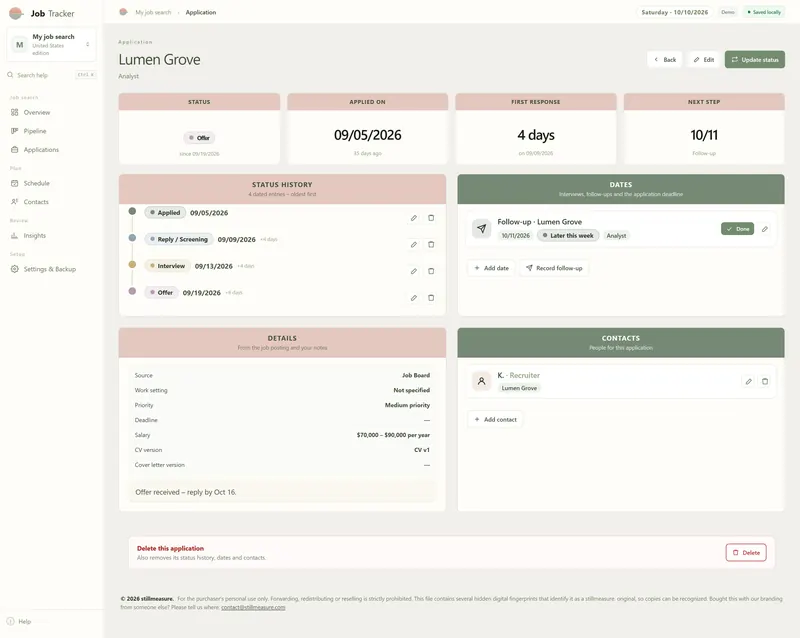Click the Applied status chip
Viewport: 800px width, 638px height.
pyautogui.click(x=165, y=213)
